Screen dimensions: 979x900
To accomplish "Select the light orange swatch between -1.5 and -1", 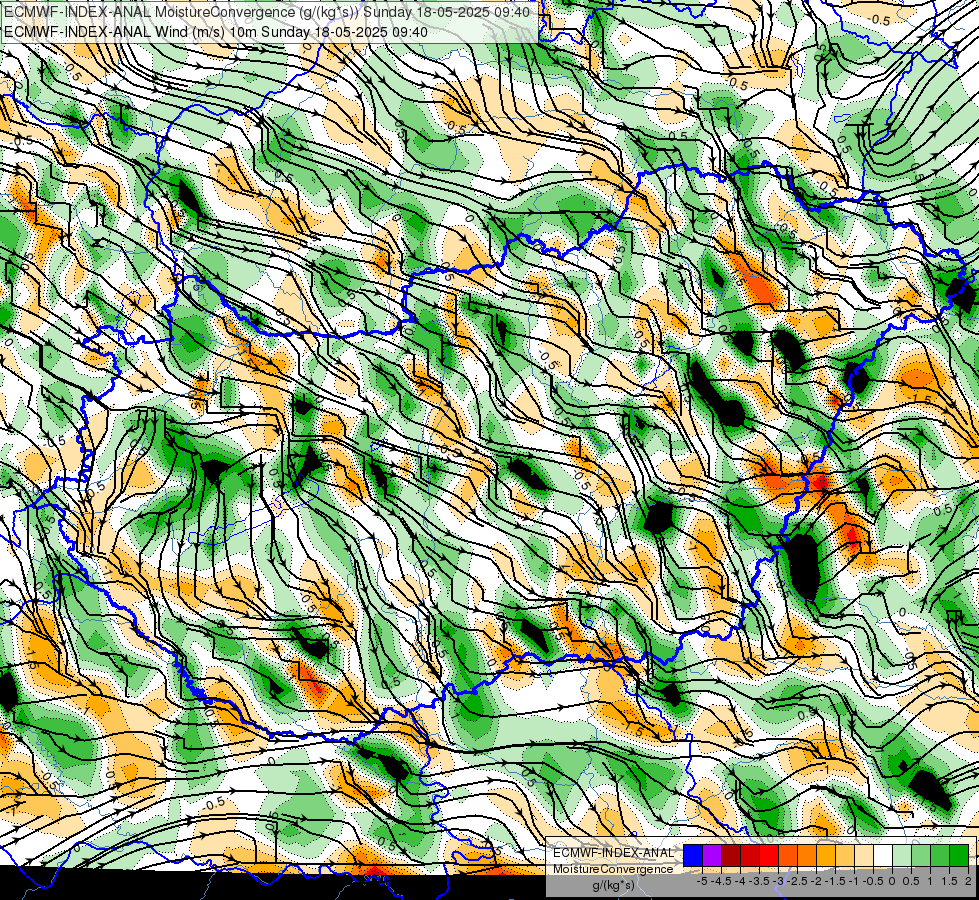I will click(x=845, y=855).
